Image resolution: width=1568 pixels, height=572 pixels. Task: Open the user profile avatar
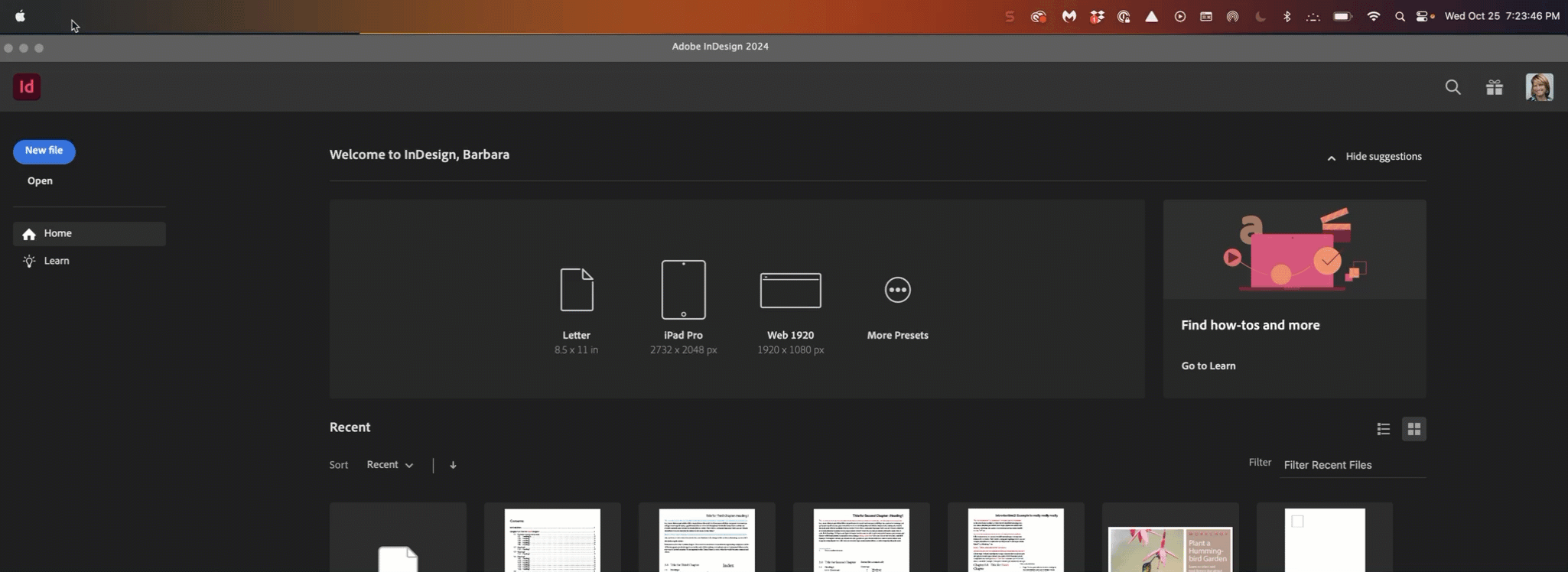[x=1539, y=87]
